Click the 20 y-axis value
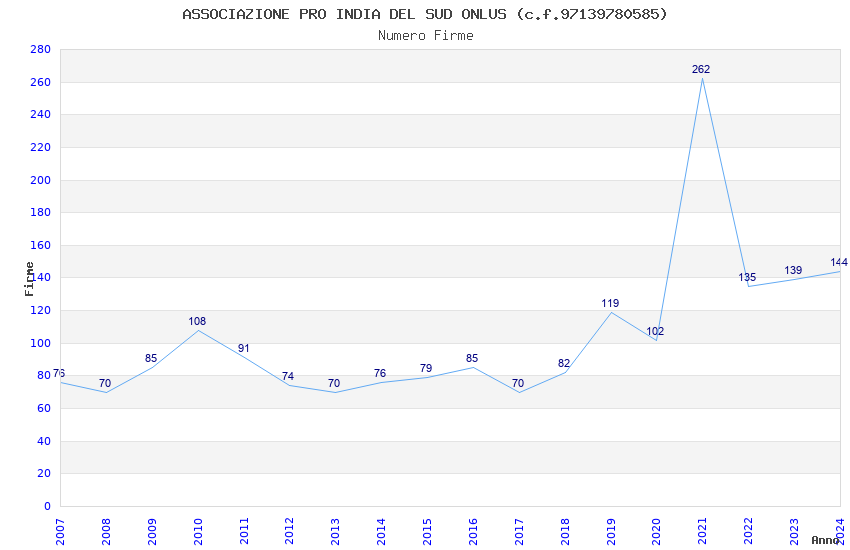Screen dimensions: 850x550 pos(44,474)
